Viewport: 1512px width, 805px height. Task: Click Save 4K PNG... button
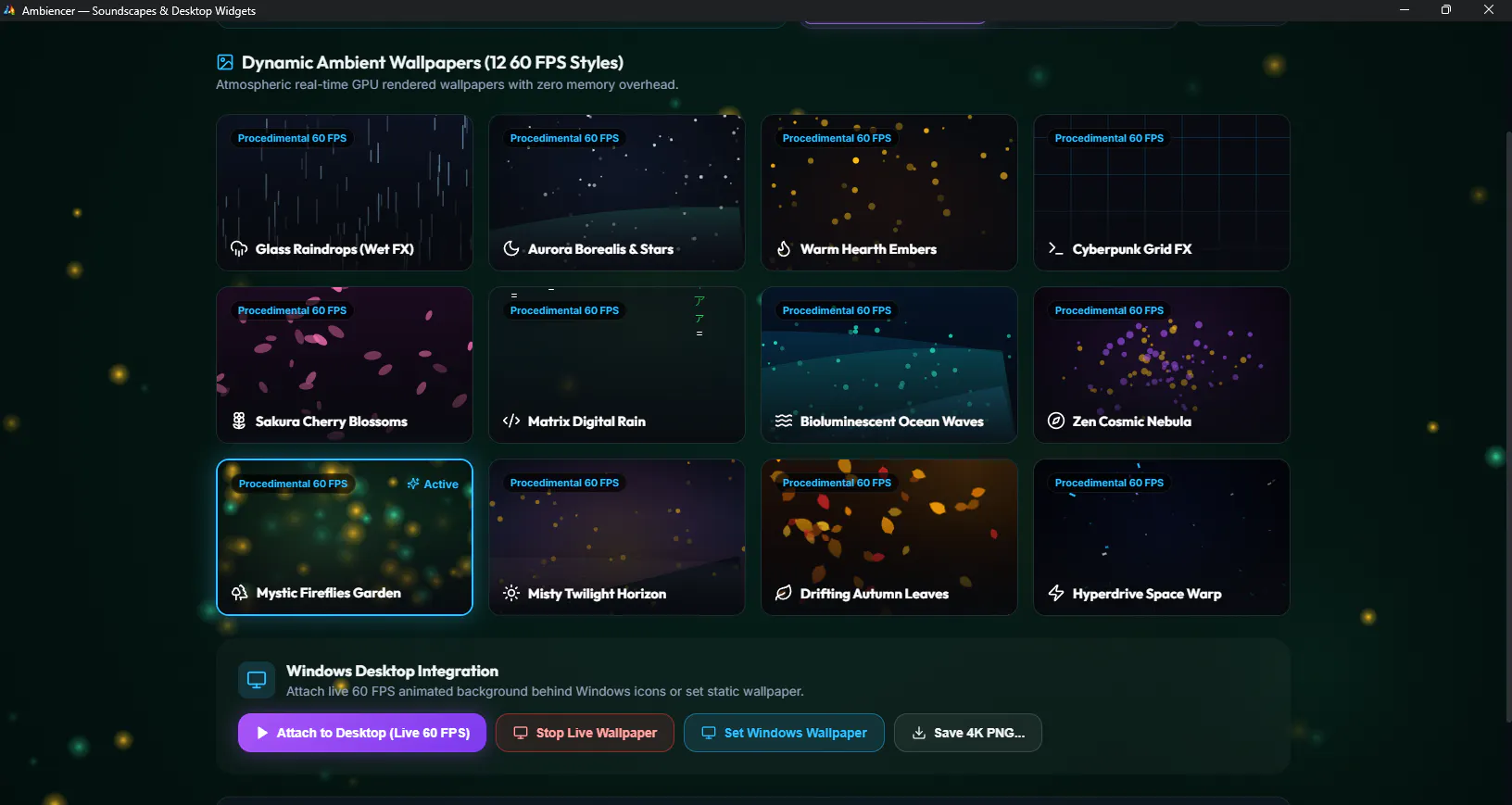pos(968,733)
